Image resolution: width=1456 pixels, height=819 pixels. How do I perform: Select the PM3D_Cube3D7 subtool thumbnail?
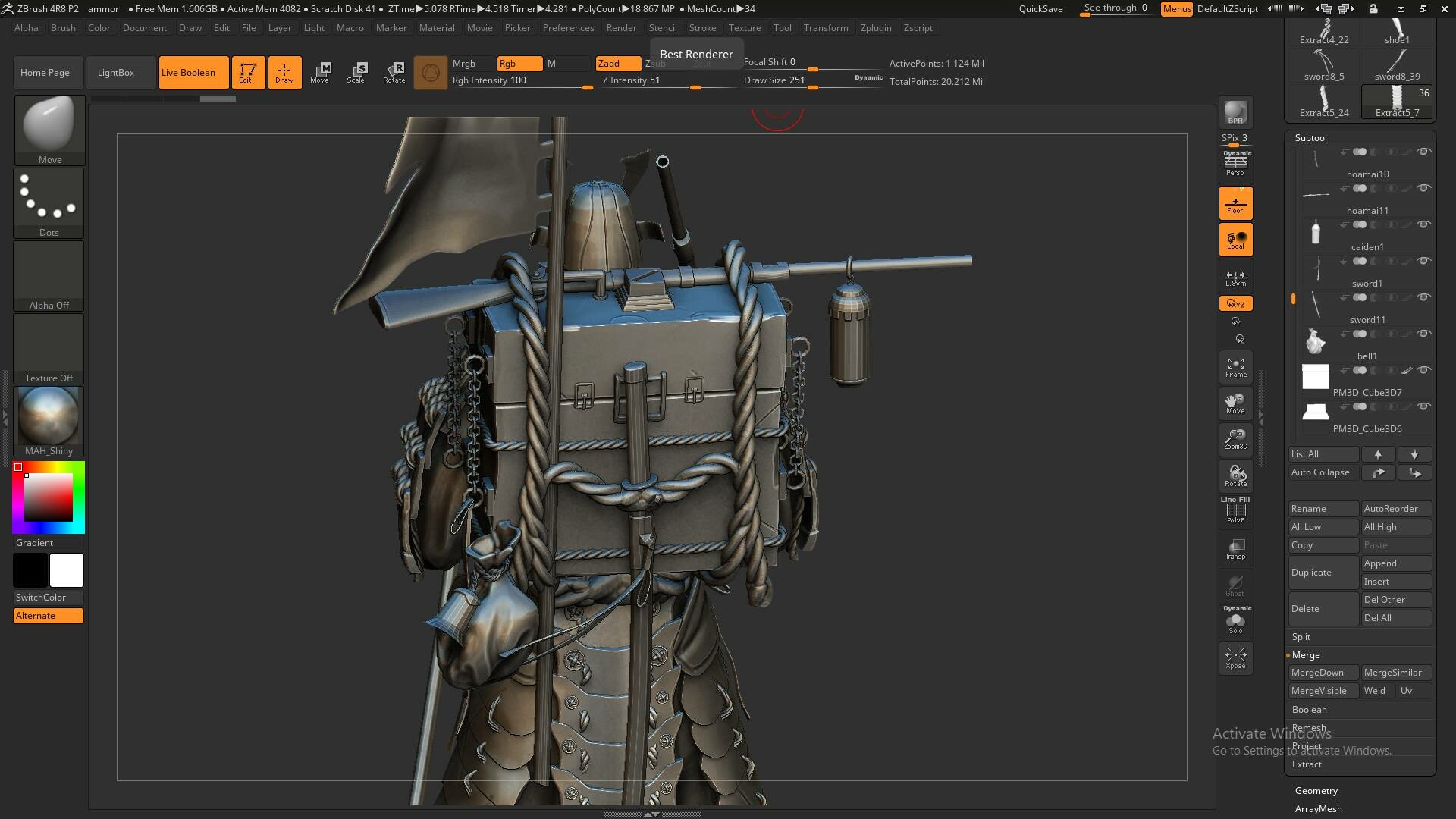click(x=1316, y=377)
